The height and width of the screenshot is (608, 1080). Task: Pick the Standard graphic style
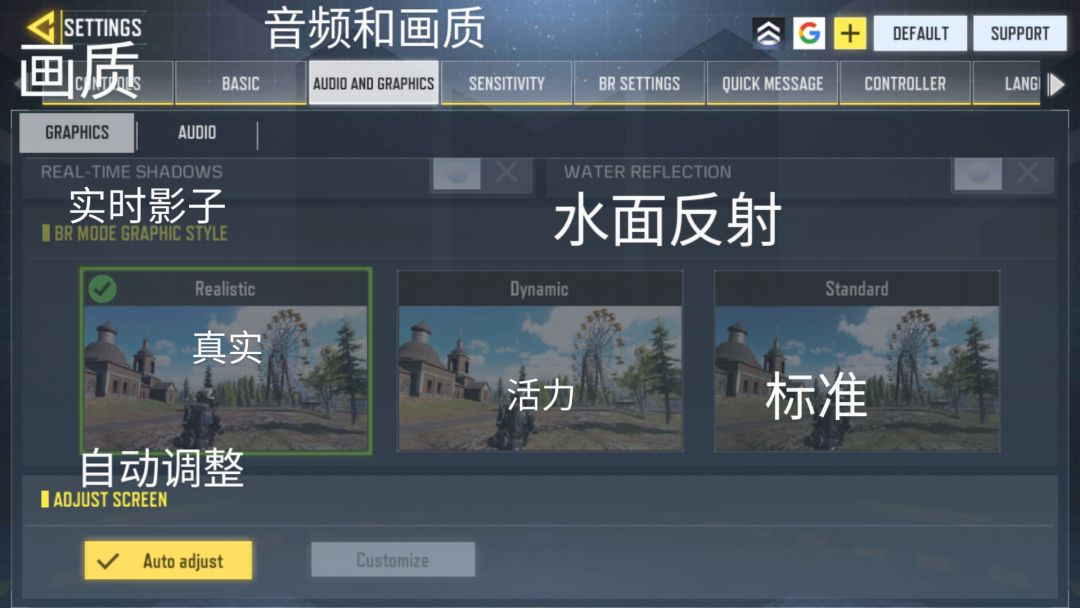click(857, 361)
